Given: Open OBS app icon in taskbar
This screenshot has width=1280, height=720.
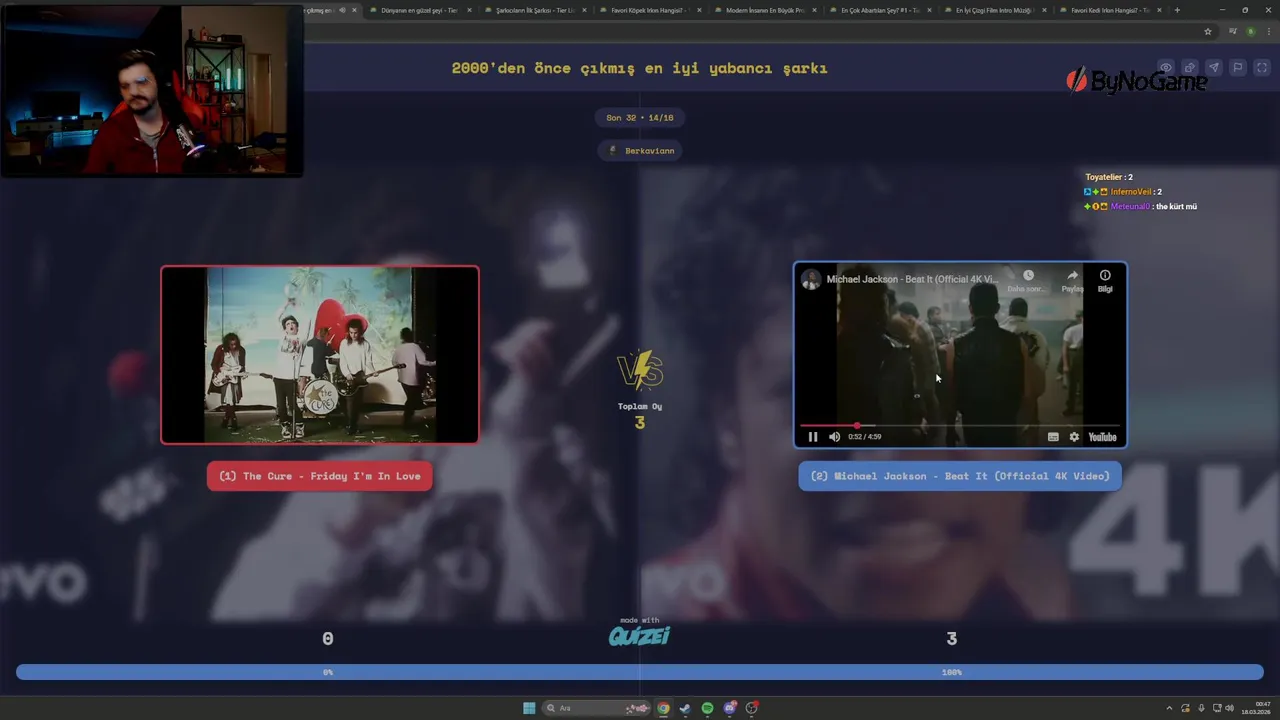Looking at the screenshot, I should pyautogui.click(x=752, y=708).
